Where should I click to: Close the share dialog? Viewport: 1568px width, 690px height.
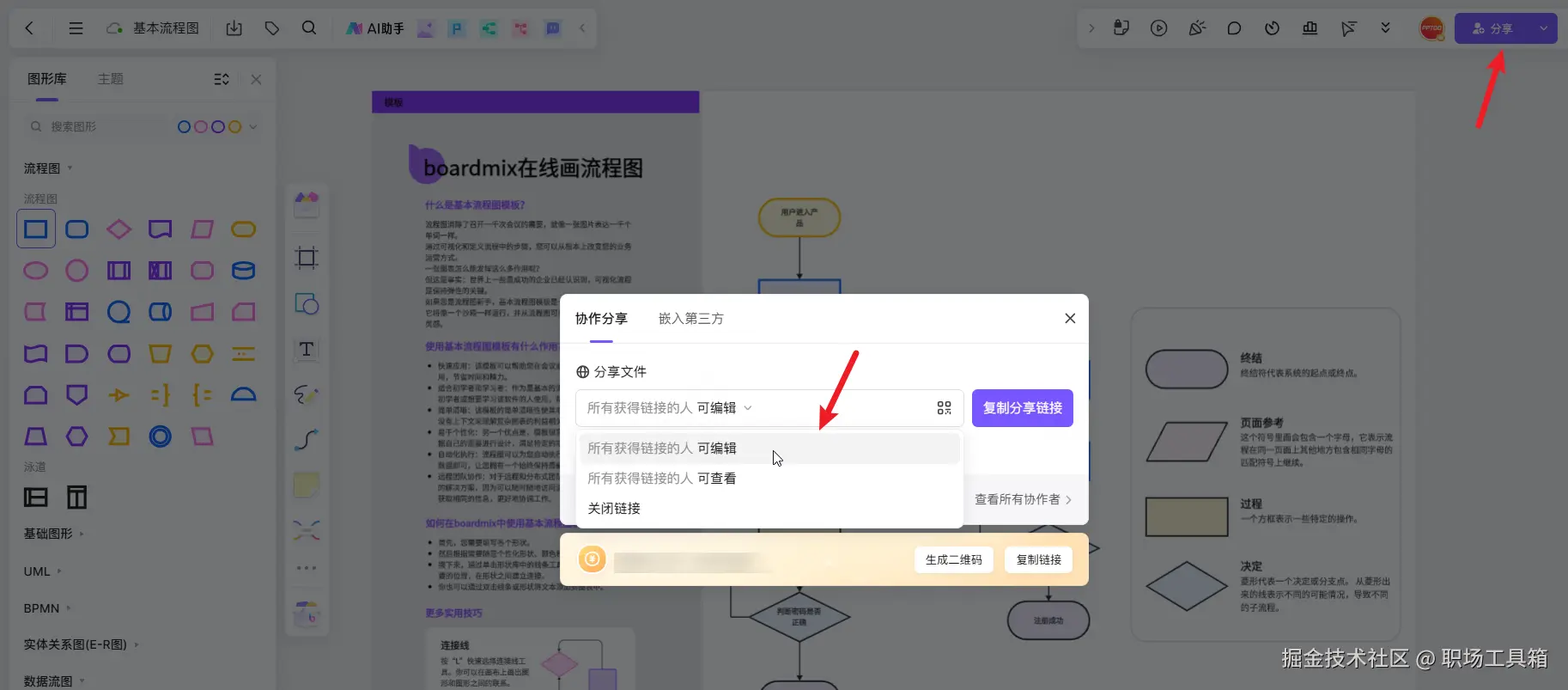1070,318
